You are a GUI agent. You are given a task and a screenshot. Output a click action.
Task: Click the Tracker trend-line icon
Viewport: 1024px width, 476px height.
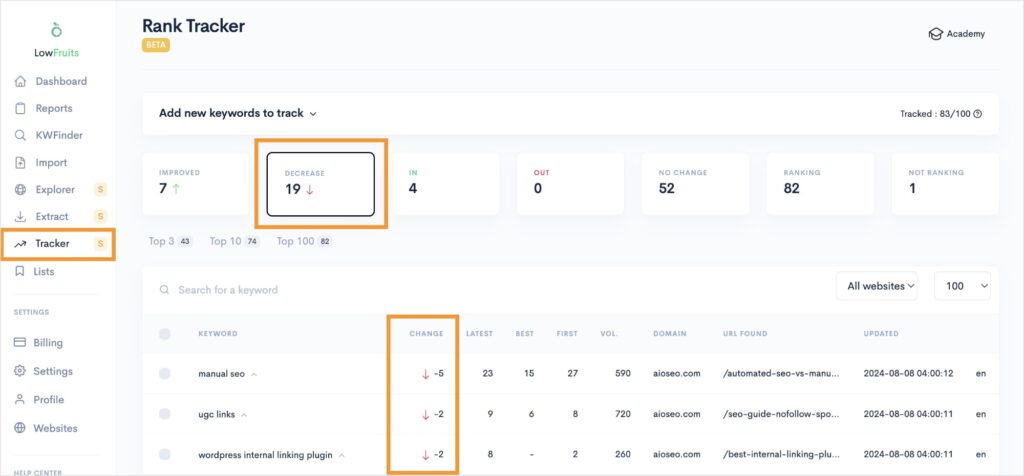(20, 244)
